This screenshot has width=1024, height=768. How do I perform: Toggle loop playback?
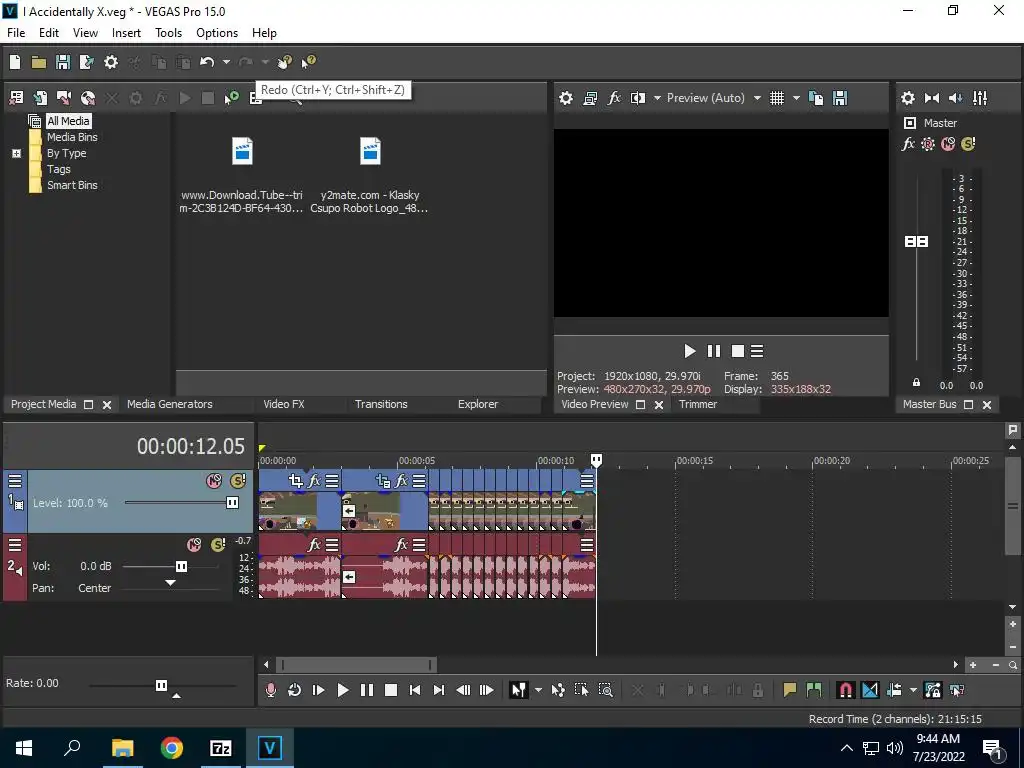pyautogui.click(x=295, y=690)
